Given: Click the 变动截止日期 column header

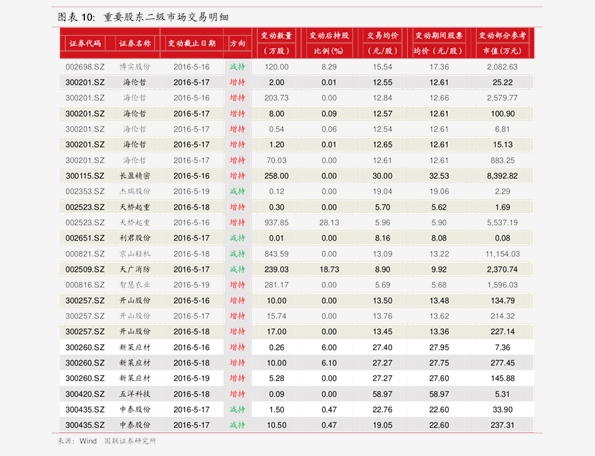Looking at the screenshot, I should (192, 43).
